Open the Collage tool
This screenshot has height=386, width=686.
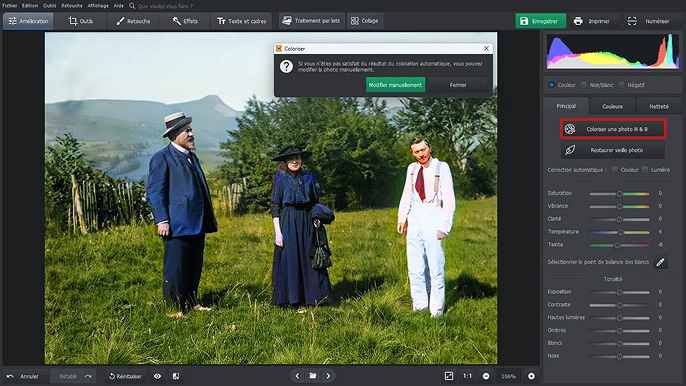pos(365,21)
